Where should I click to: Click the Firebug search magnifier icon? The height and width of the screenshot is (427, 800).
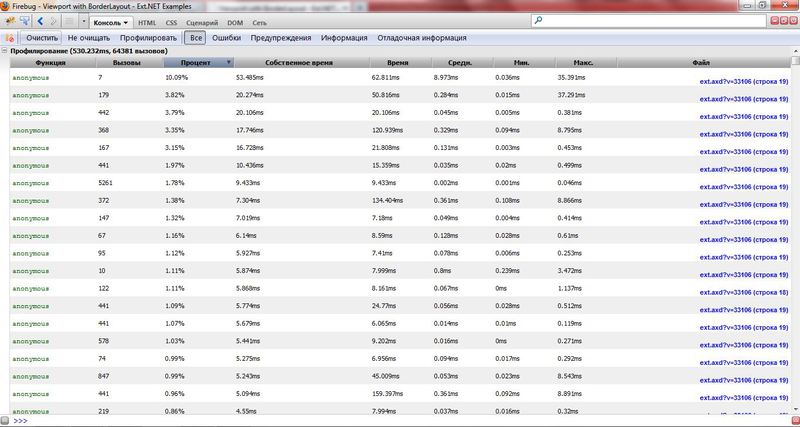(538, 20)
